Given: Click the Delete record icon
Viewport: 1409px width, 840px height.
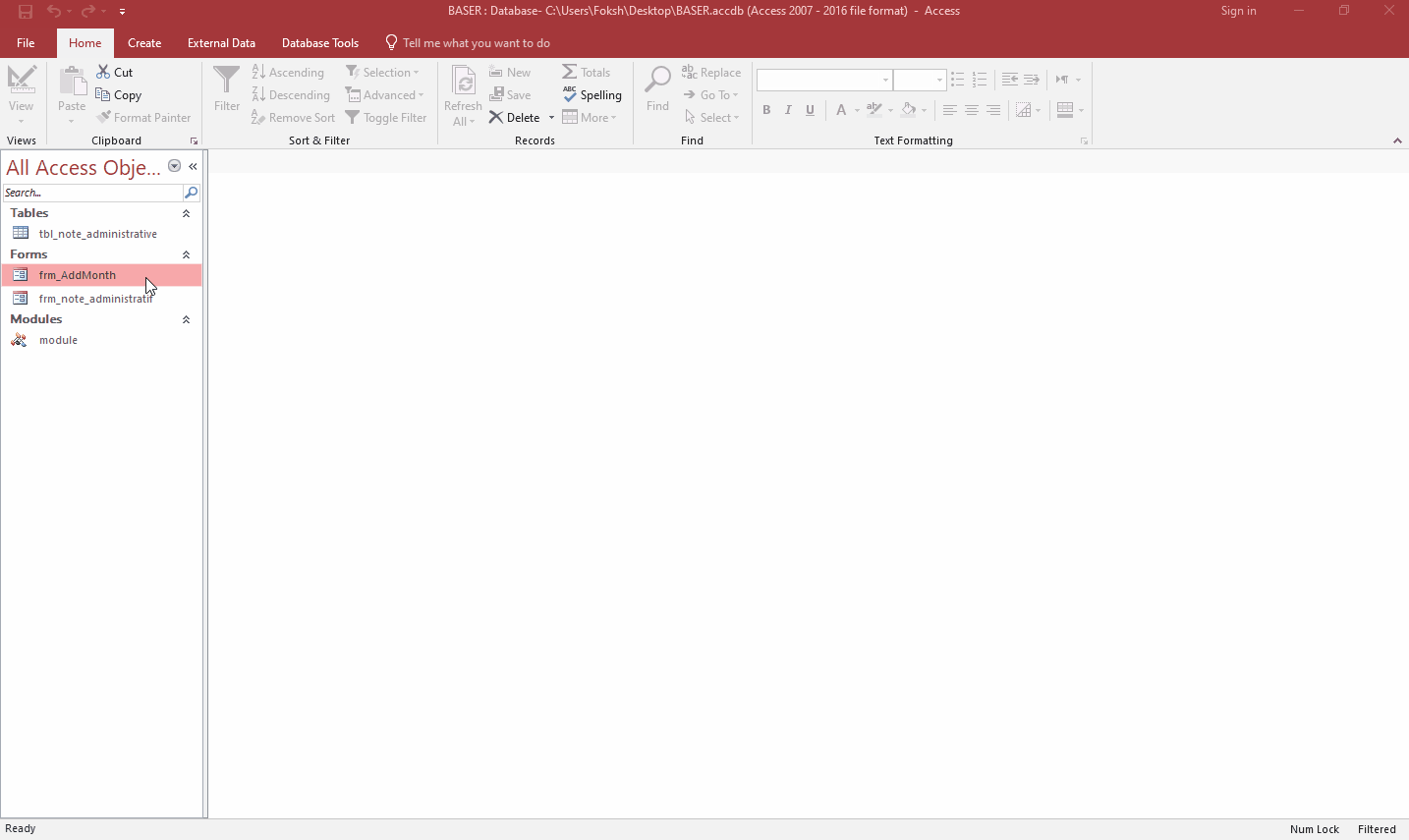Looking at the screenshot, I should coord(496,118).
